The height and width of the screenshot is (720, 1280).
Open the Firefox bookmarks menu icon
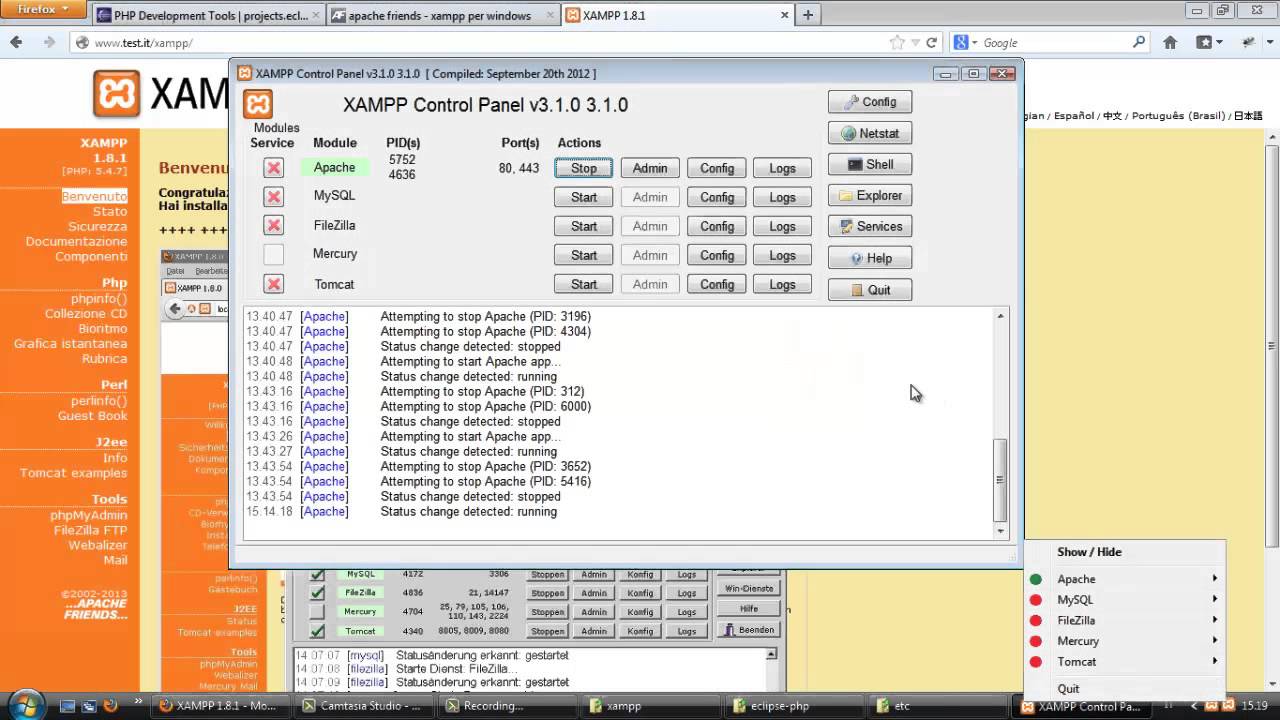(1208, 43)
